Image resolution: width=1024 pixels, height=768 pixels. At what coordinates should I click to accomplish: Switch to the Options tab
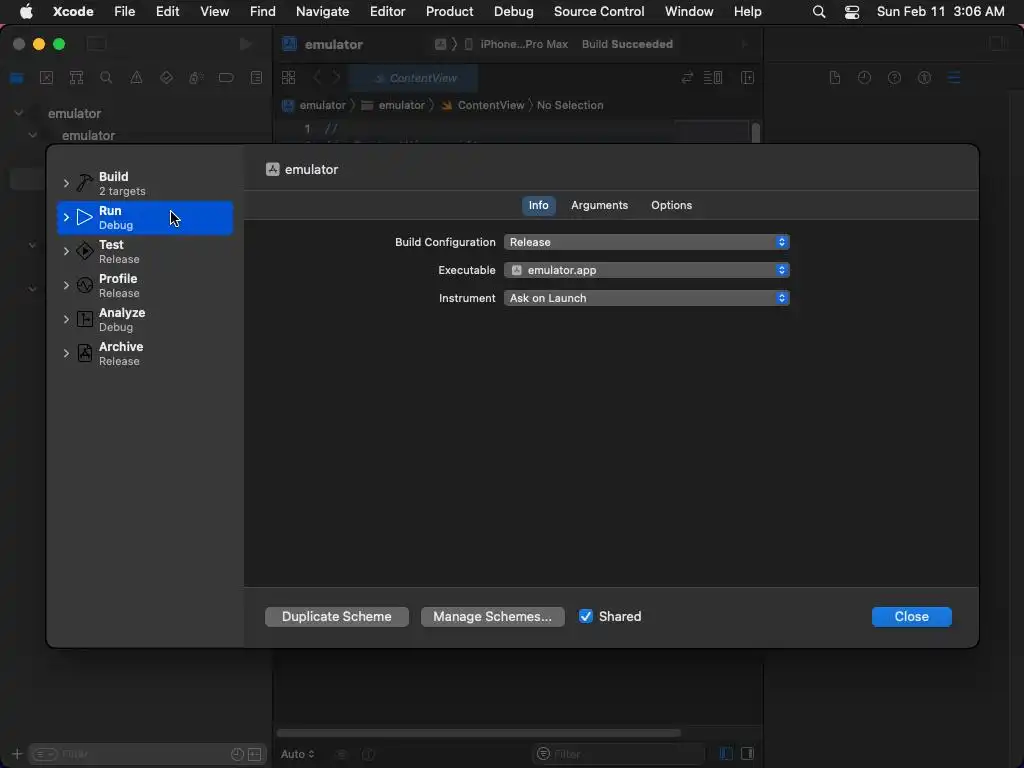tap(671, 206)
